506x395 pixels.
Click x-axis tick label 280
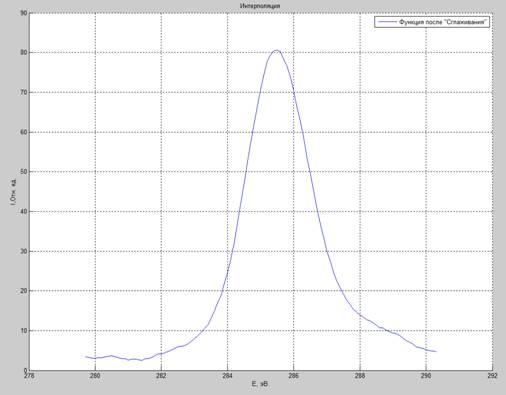click(95, 376)
